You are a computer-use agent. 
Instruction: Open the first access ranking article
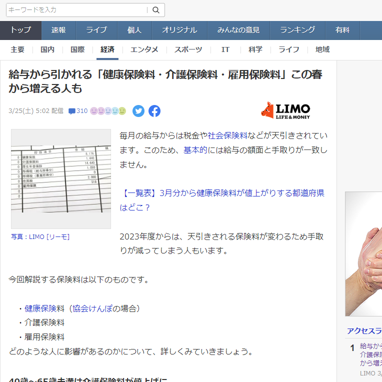(371, 355)
